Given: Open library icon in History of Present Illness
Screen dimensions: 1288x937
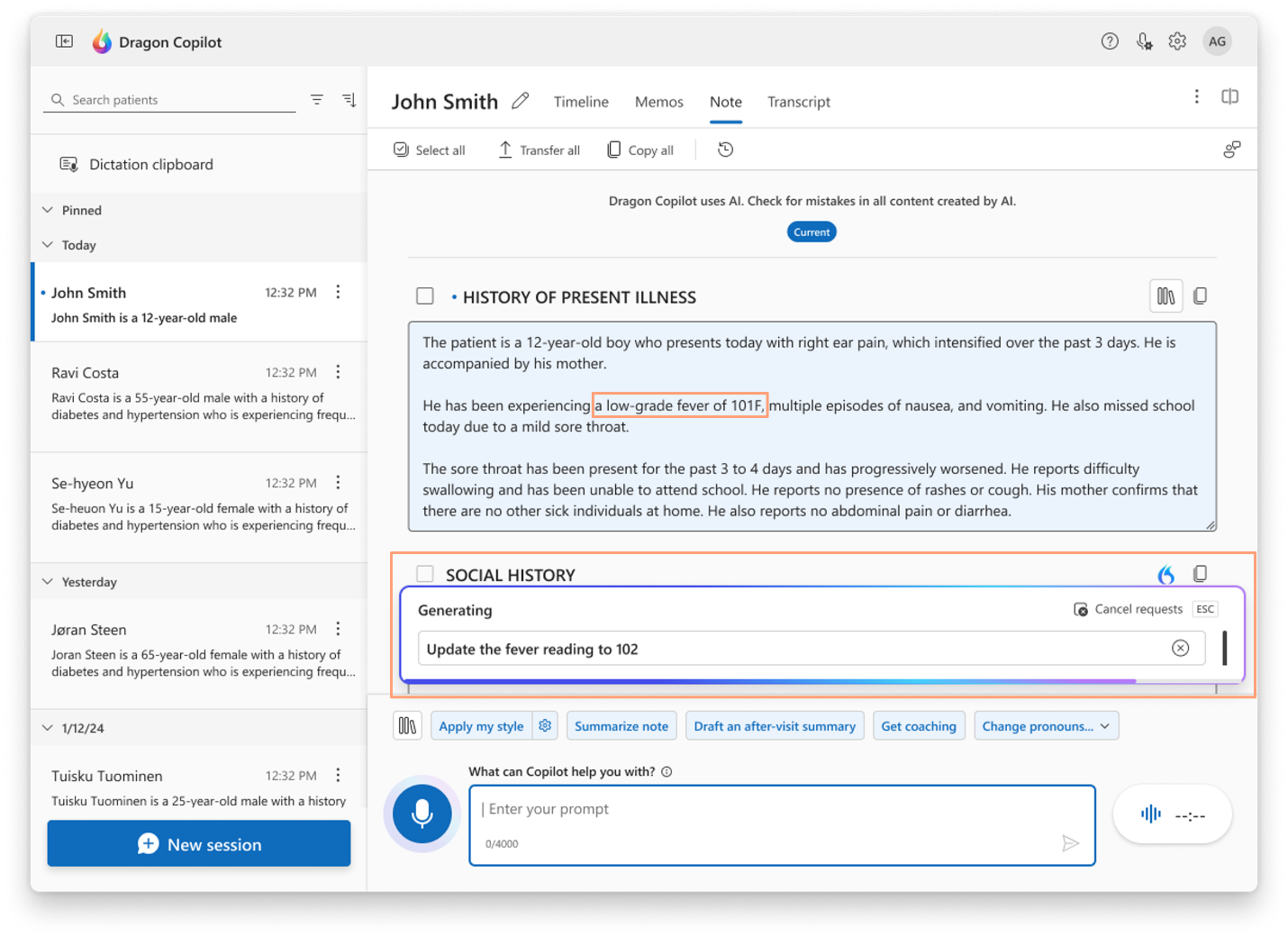Looking at the screenshot, I should [1166, 296].
